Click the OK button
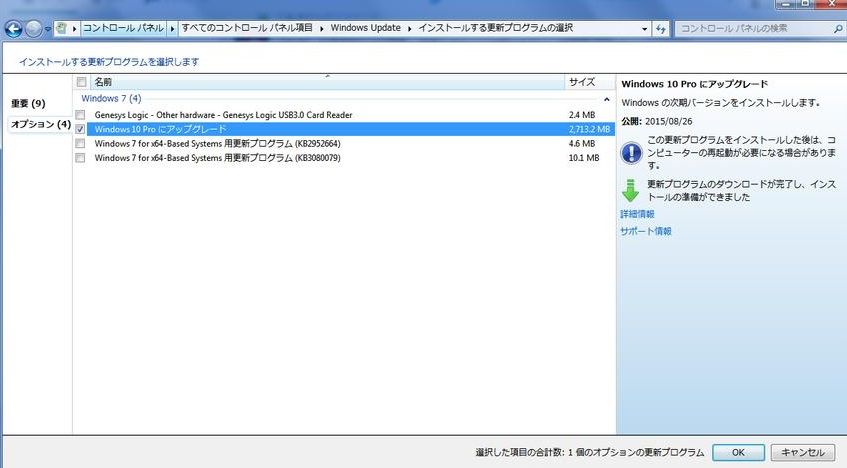This screenshot has height=468, width=847. 738,452
